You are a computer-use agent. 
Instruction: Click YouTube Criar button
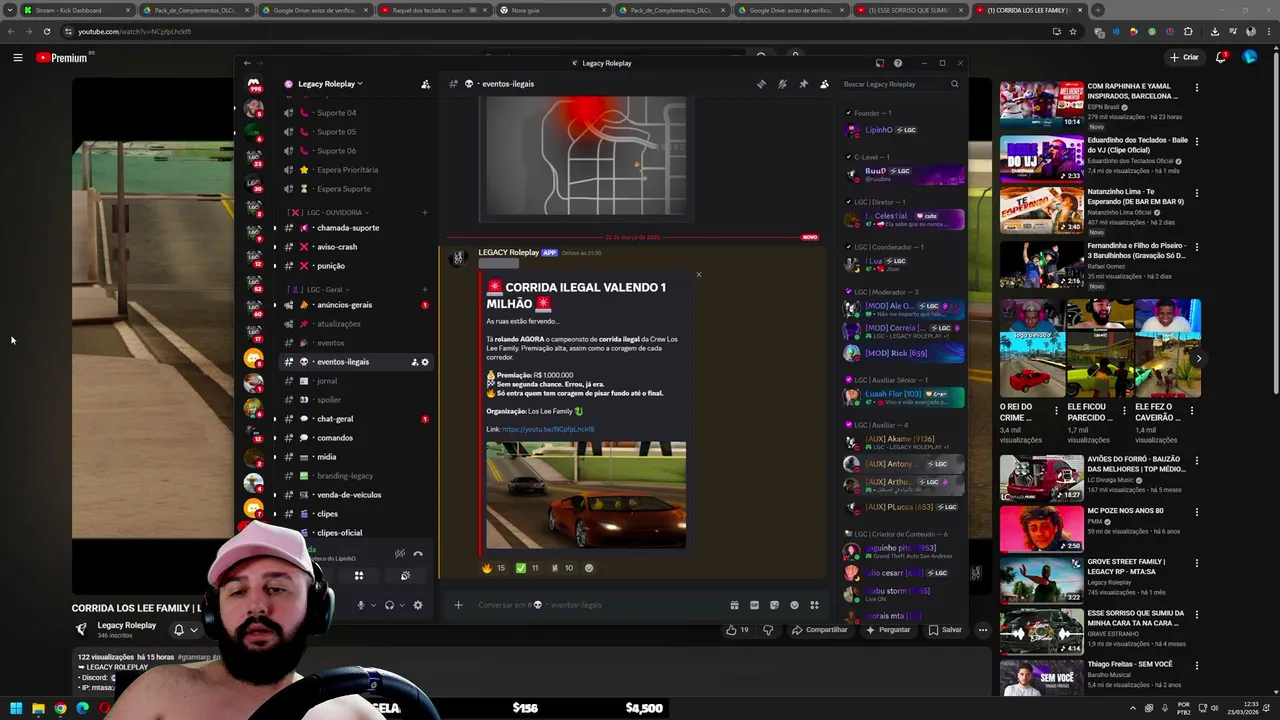[1184, 57]
